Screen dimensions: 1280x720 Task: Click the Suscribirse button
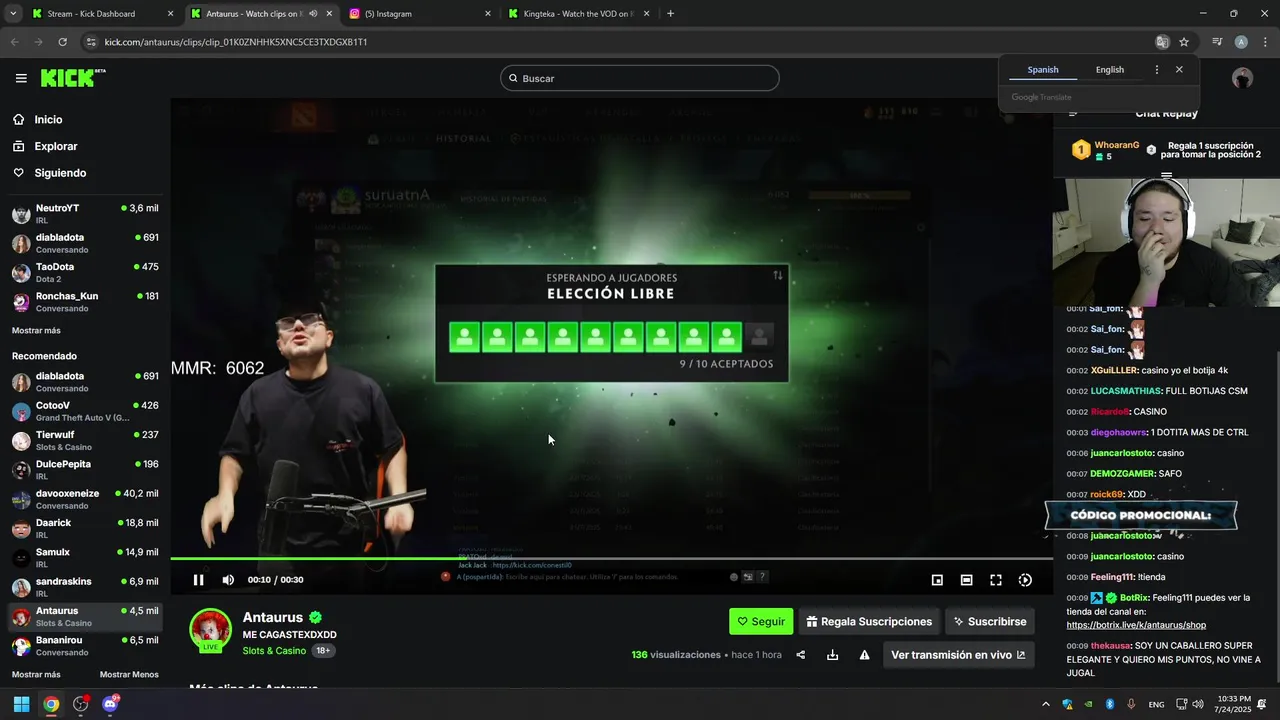(x=990, y=622)
